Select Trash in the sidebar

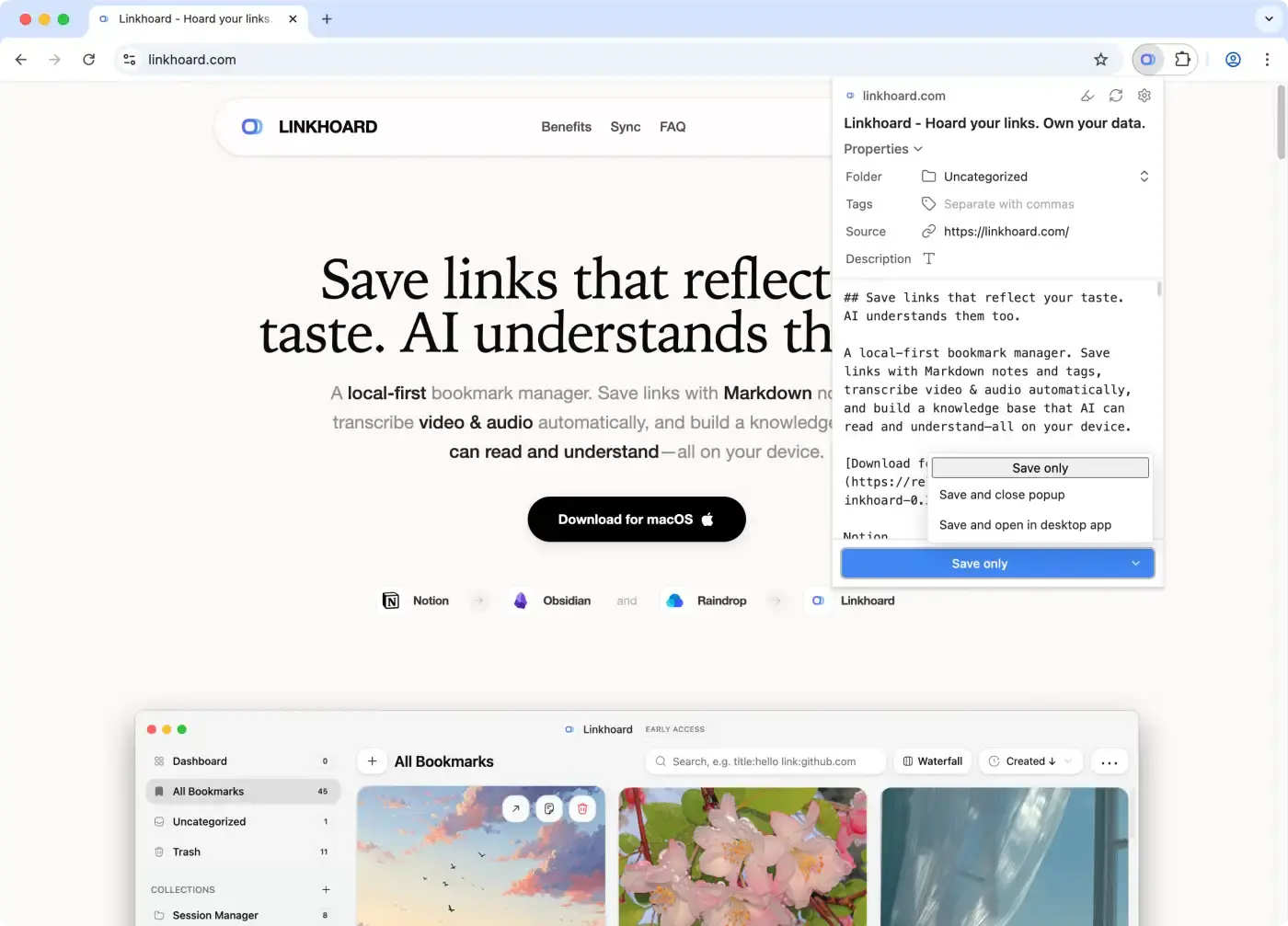(x=243, y=852)
